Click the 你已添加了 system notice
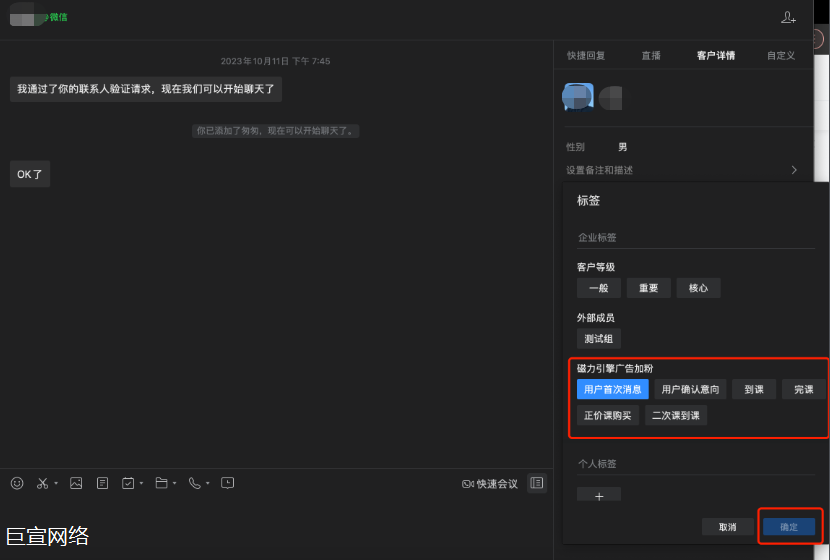The height and width of the screenshot is (560, 830). click(x=275, y=131)
